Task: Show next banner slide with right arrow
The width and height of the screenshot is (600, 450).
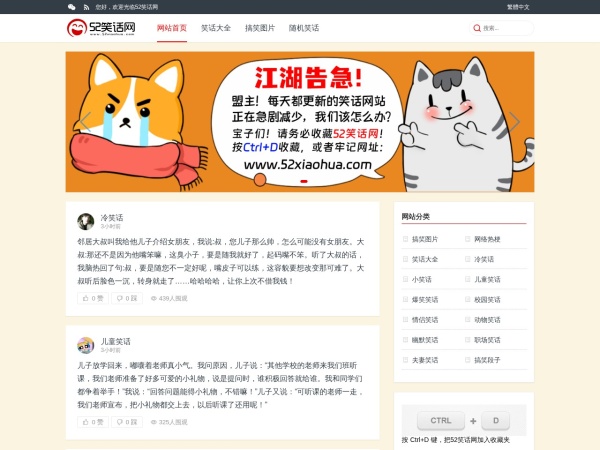Action: [514, 122]
